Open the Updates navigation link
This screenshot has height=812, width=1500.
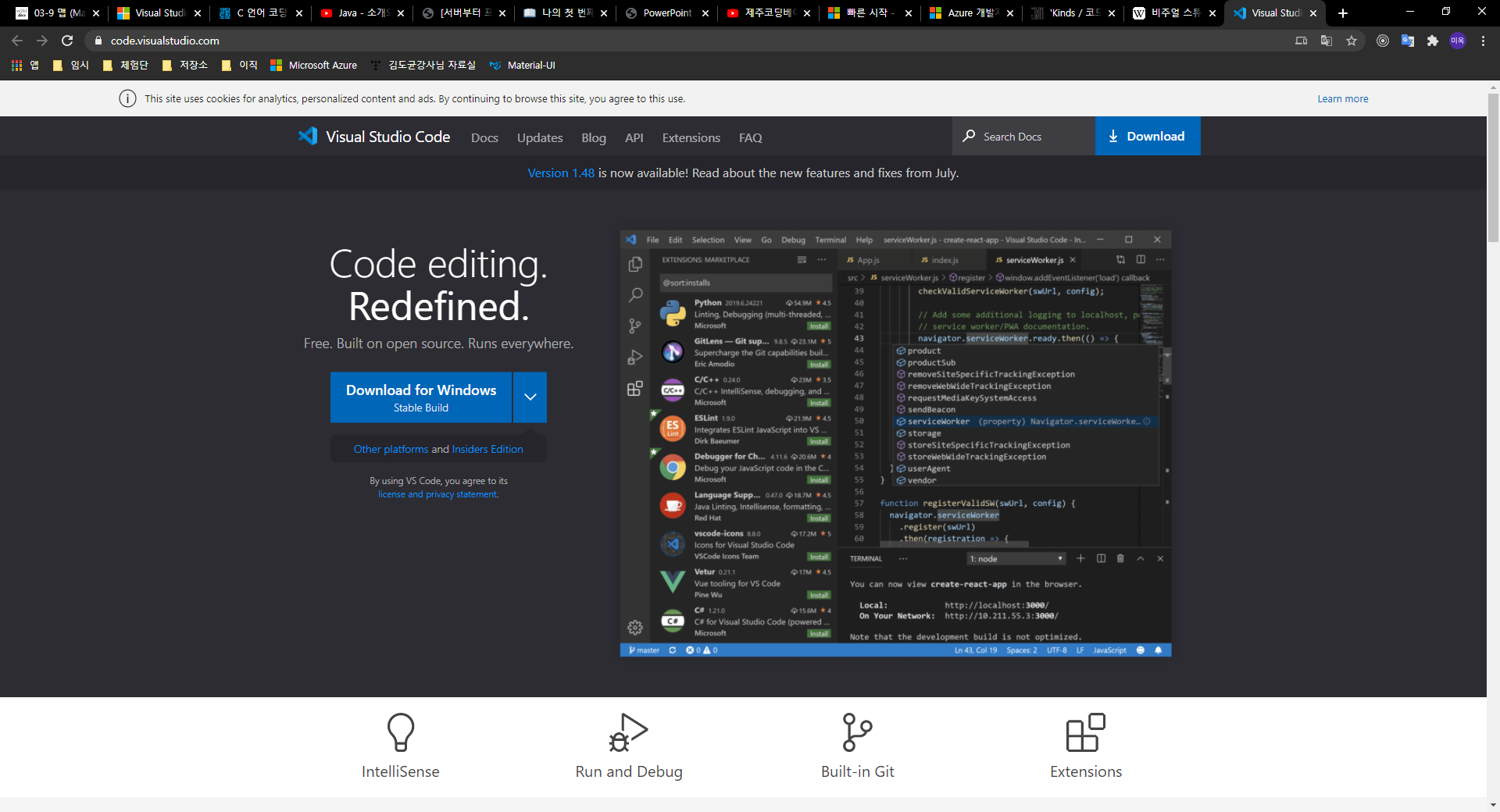[x=540, y=137]
